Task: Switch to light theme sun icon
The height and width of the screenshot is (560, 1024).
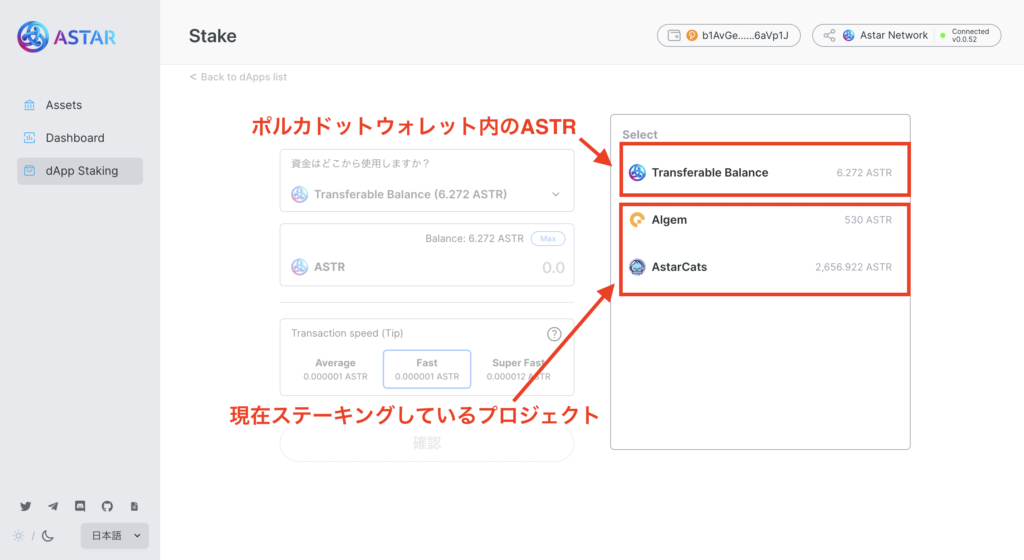Action: point(18,536)
